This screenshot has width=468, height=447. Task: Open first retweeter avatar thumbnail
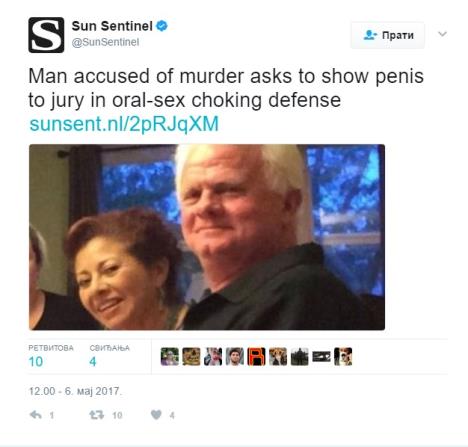pyautogui.click(x=170, y=356)
